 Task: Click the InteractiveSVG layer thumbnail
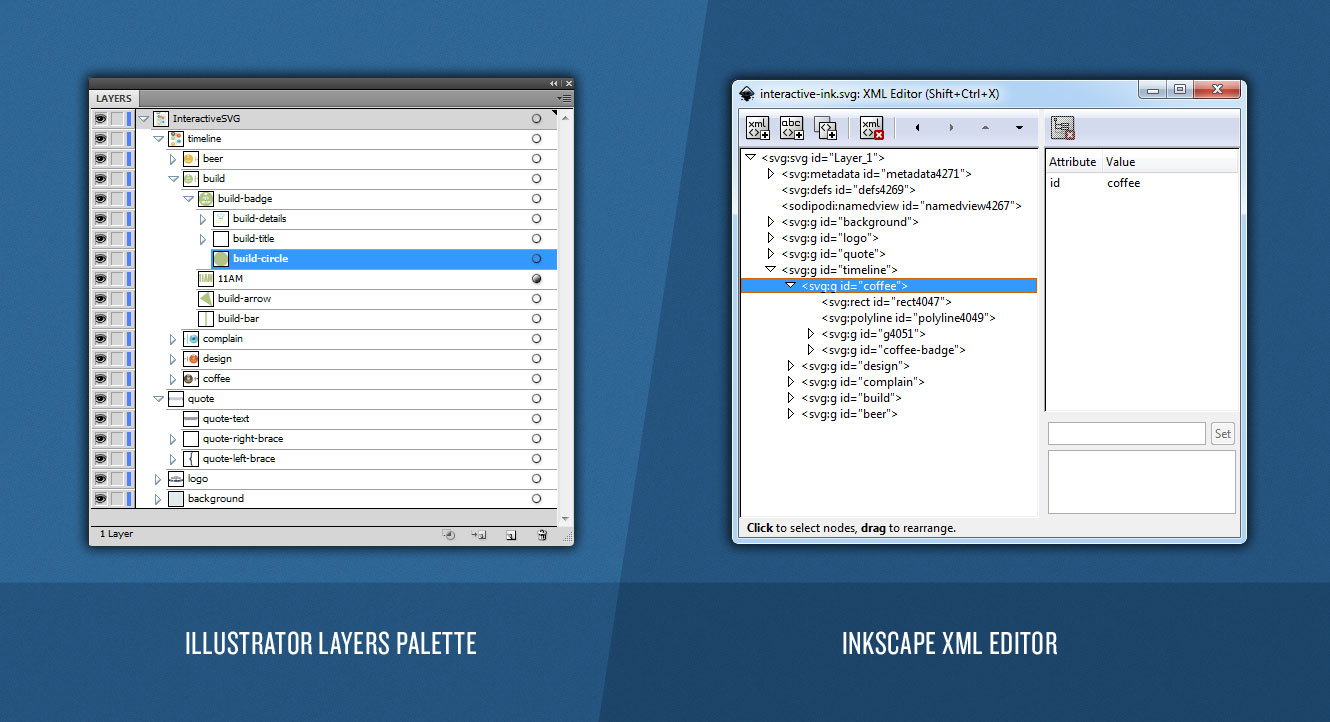160,119
